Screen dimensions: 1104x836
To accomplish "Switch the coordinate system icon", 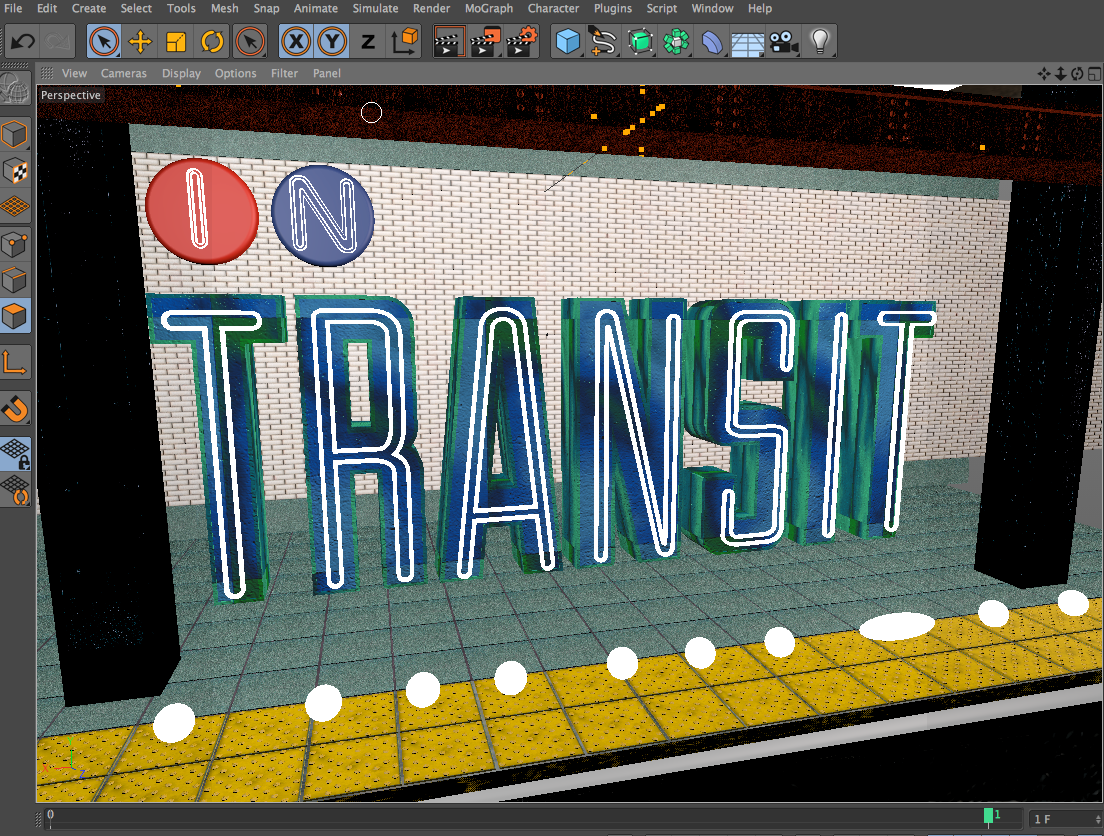I will [x=406, y=42].
